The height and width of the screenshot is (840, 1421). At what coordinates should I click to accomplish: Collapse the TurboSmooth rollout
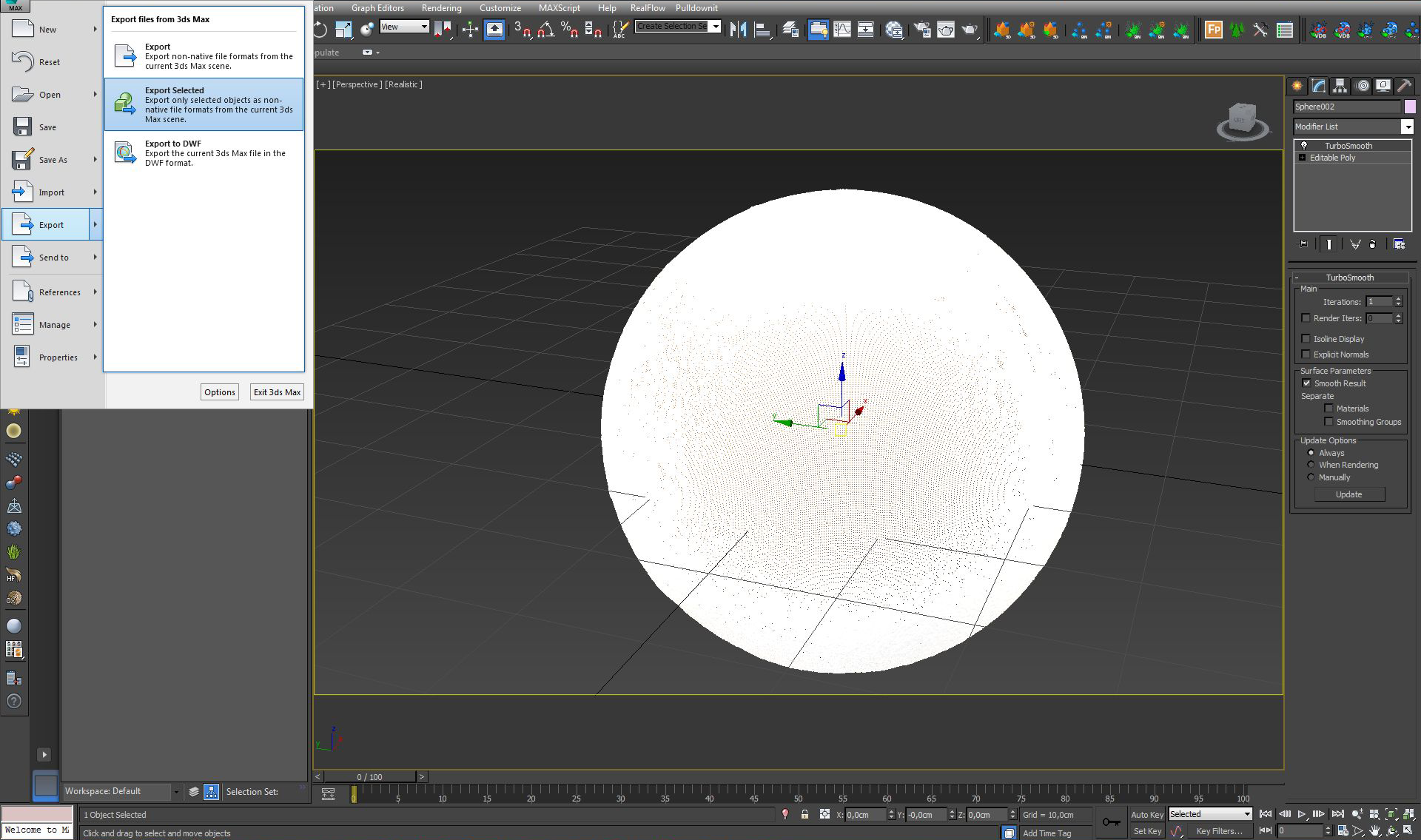pyautogui.click(x=1350, y=278)
